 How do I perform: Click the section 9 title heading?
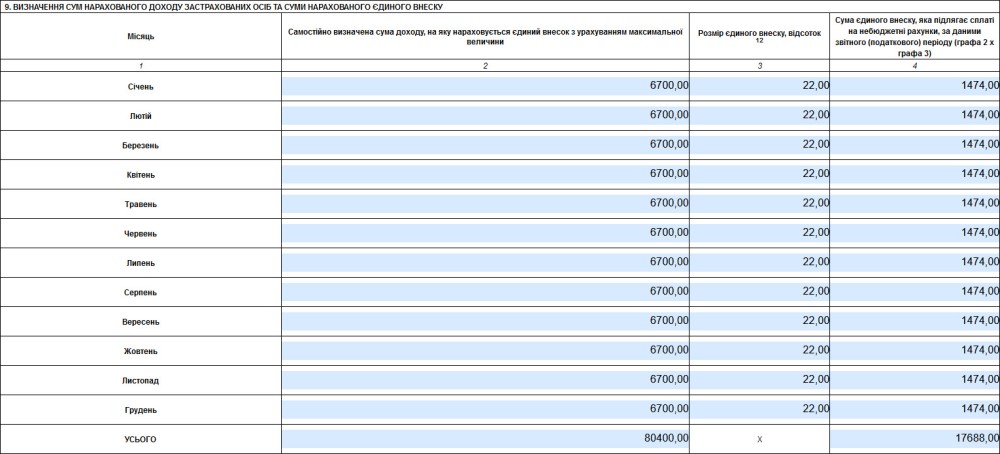coord(224,6)
